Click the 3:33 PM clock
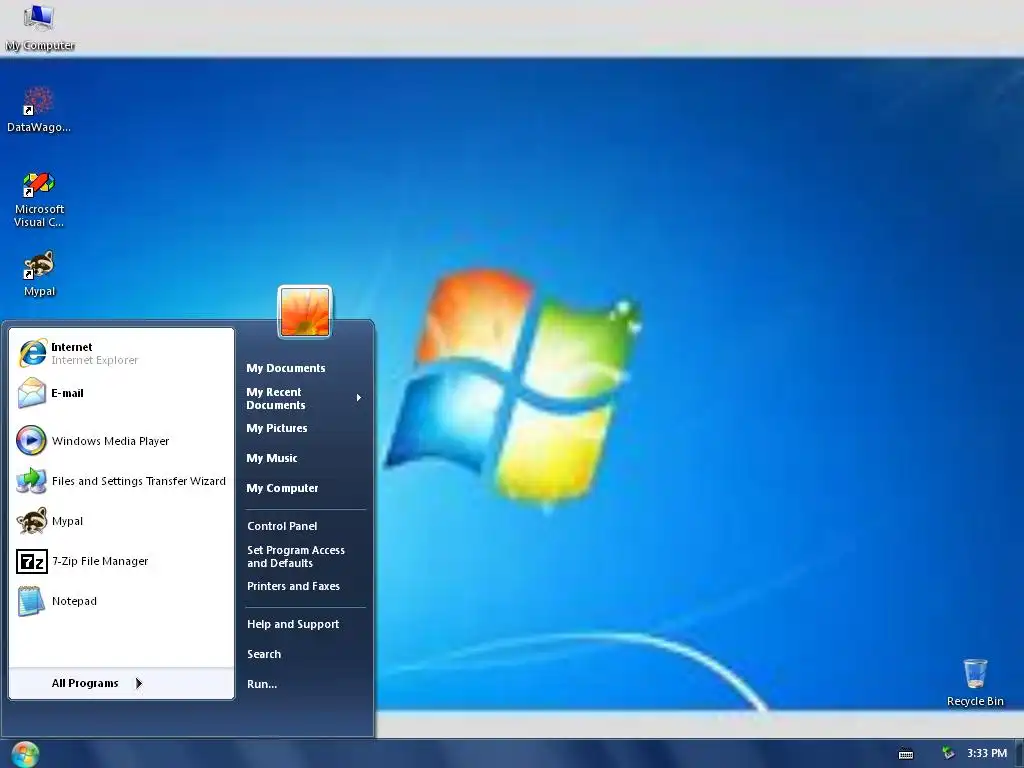 pos(987,754)
